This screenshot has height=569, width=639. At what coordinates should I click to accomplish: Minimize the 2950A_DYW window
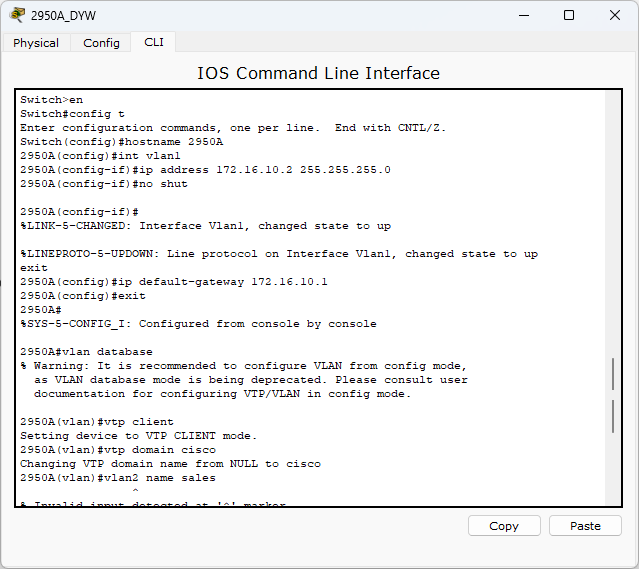(524, 15)
